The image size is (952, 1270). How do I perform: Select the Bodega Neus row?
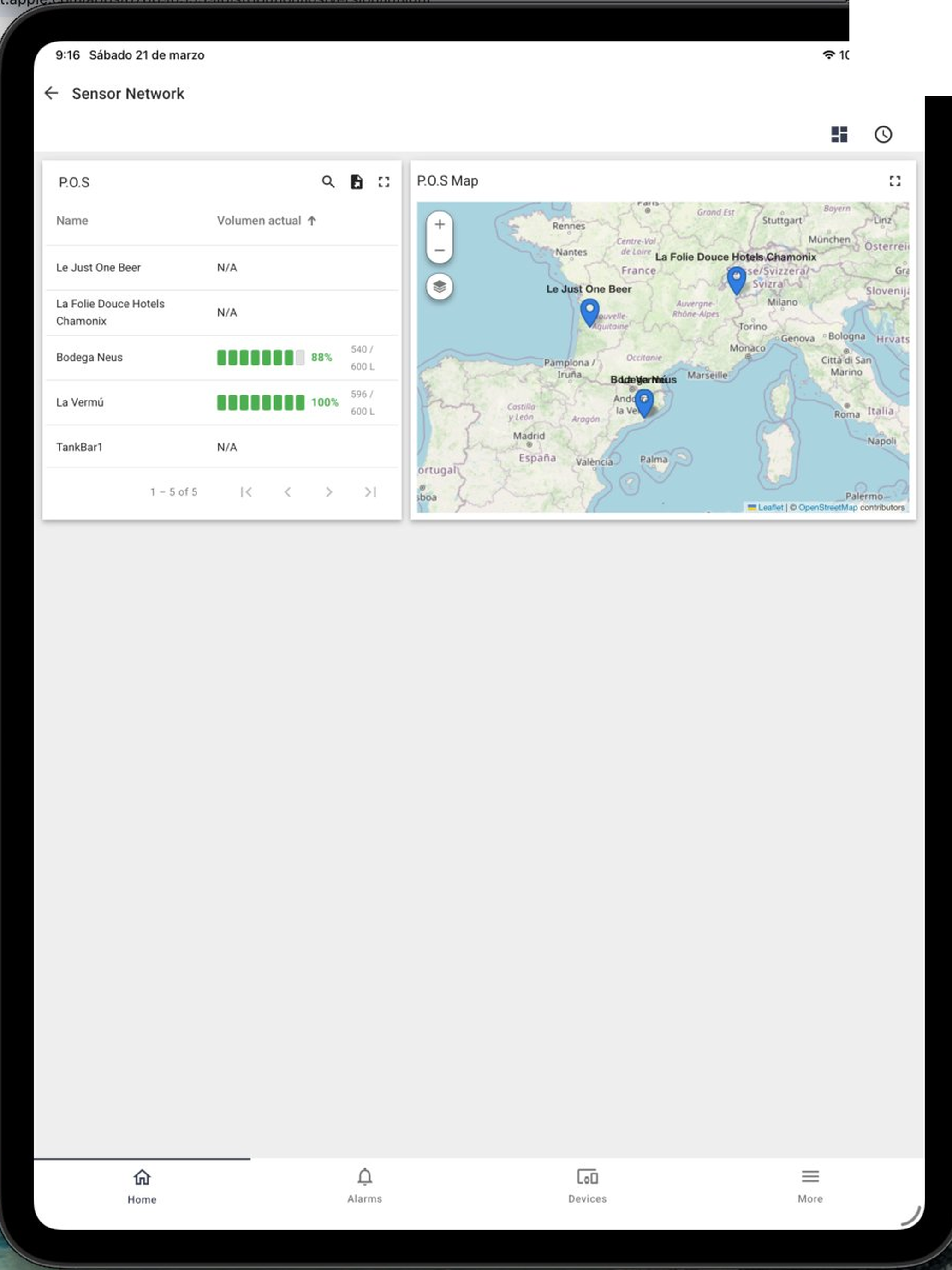click(222, 357)
